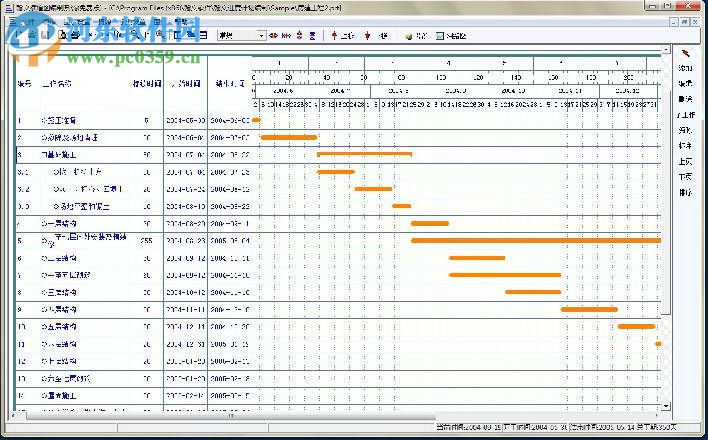Click the 子工作 button in right sidebar
Viewport: 708px width, 440px height.
[685, 115]
